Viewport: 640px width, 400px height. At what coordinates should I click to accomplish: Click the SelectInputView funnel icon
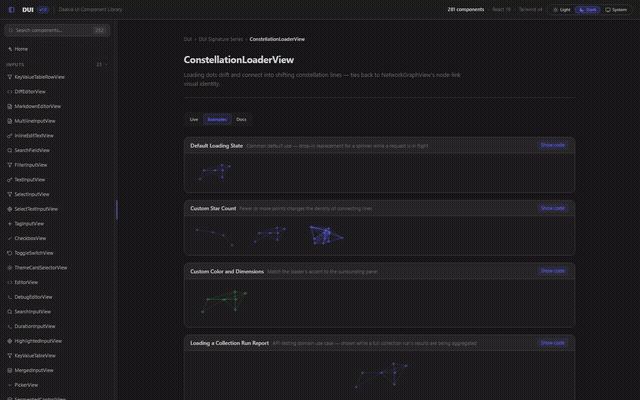pyautogui.click(x=9, y=194)
